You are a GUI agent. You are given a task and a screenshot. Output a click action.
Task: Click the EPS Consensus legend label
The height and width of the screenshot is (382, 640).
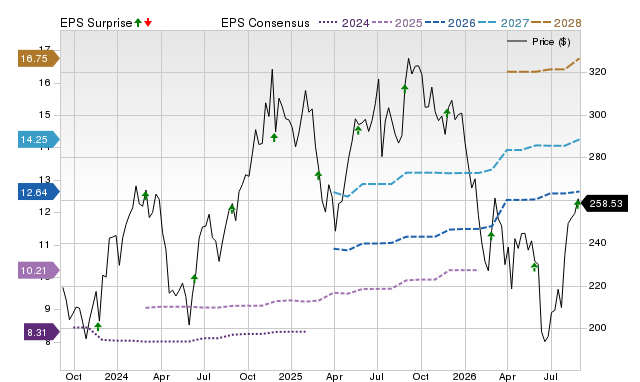tap(265, 23)
